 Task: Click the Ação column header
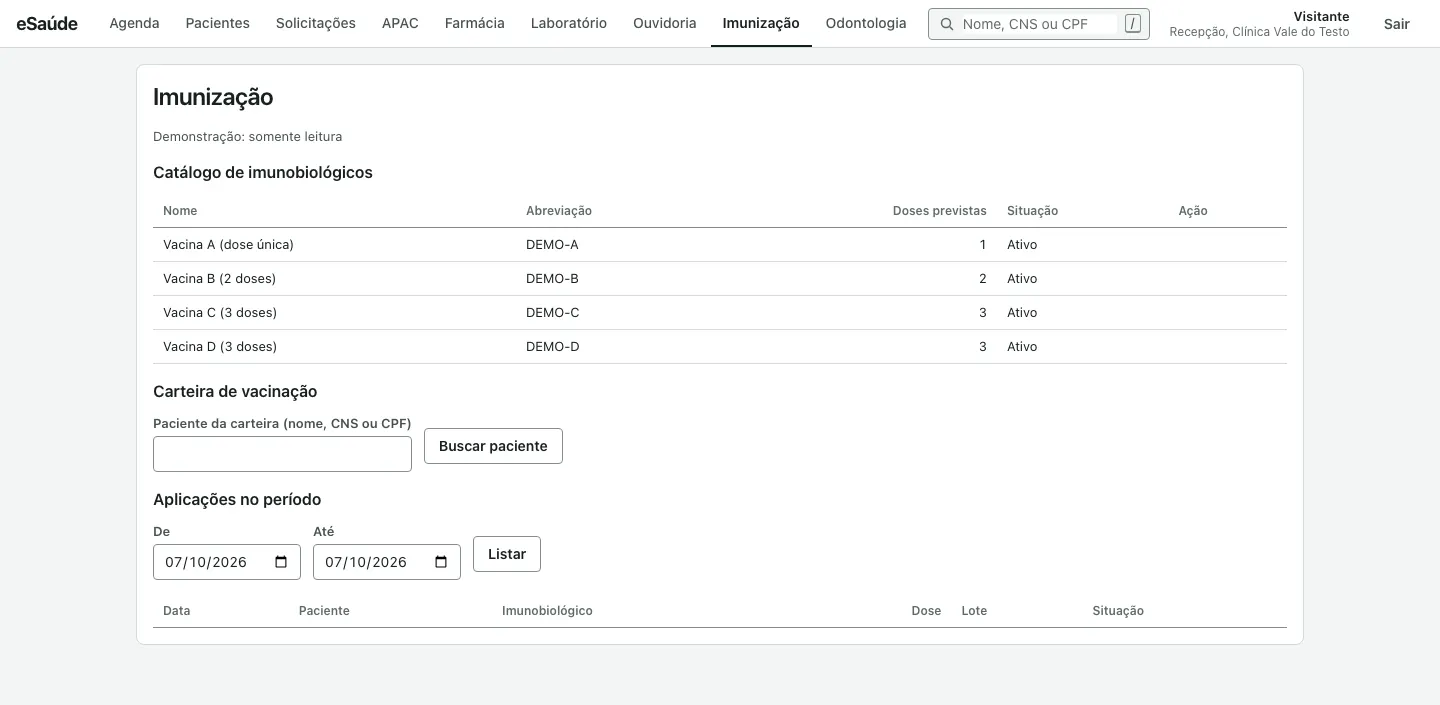pyautogui.click(x=1193, y=211)
